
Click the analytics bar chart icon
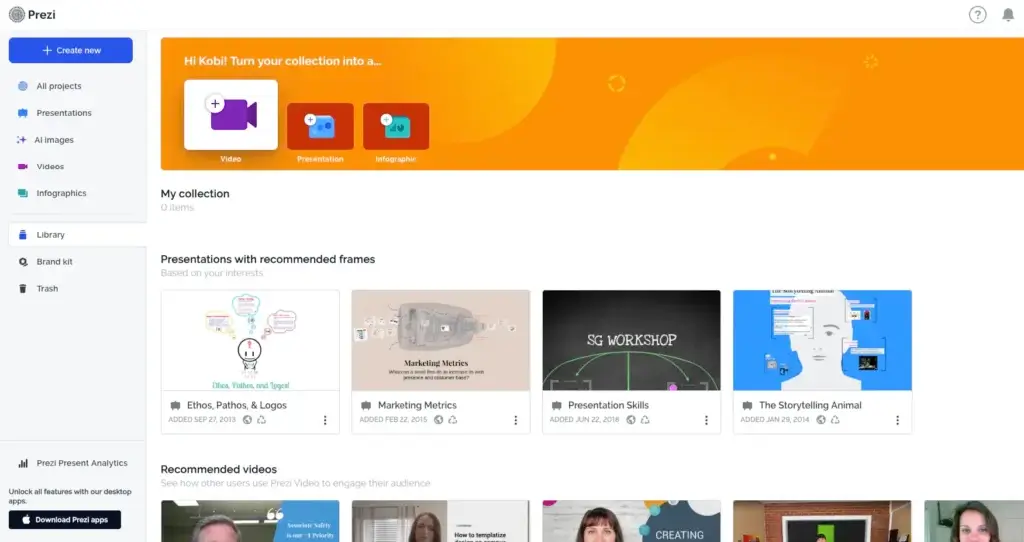point(23,463)
